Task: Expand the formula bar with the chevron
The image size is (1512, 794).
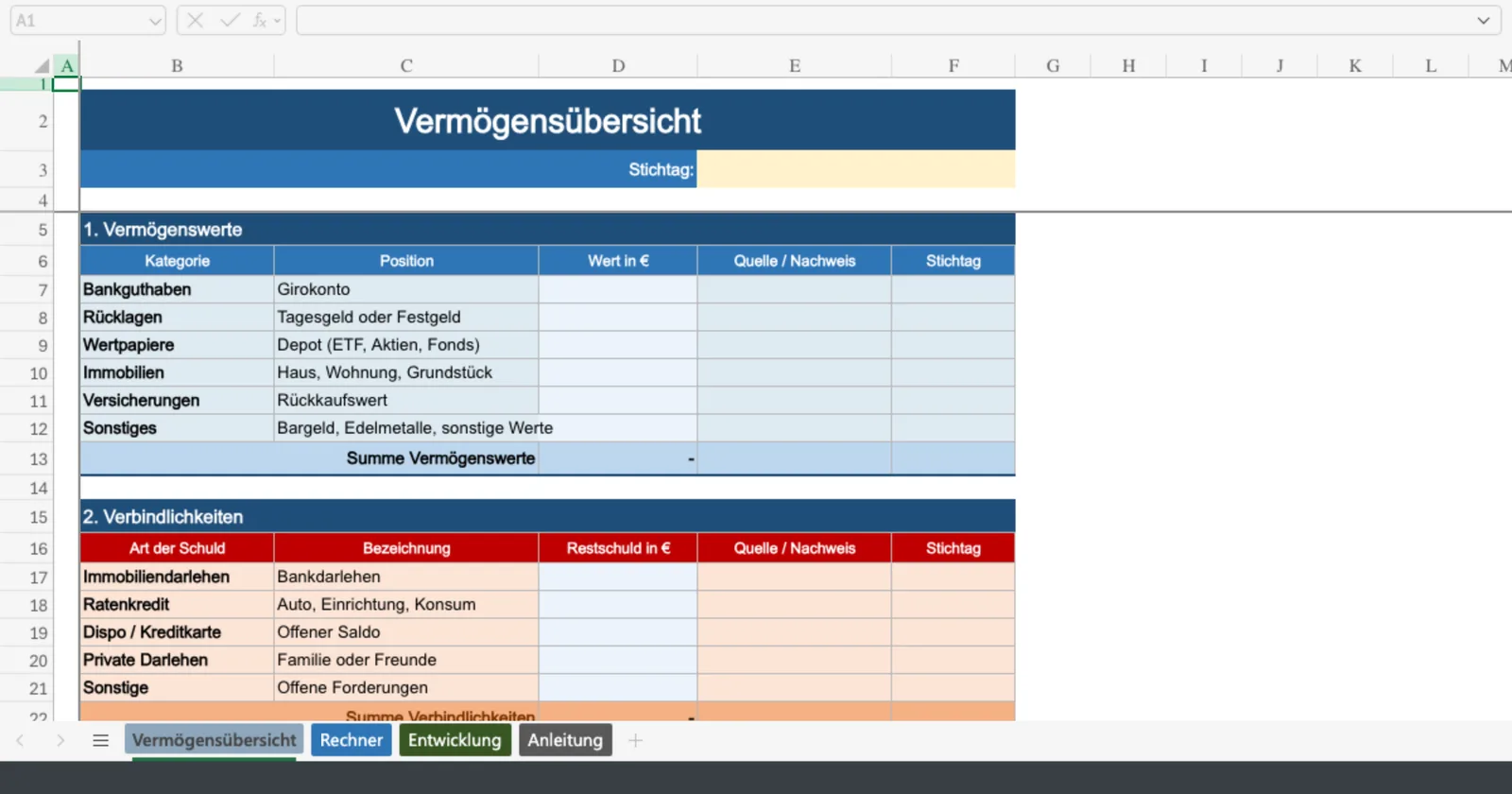Action: click(1484, 20)
